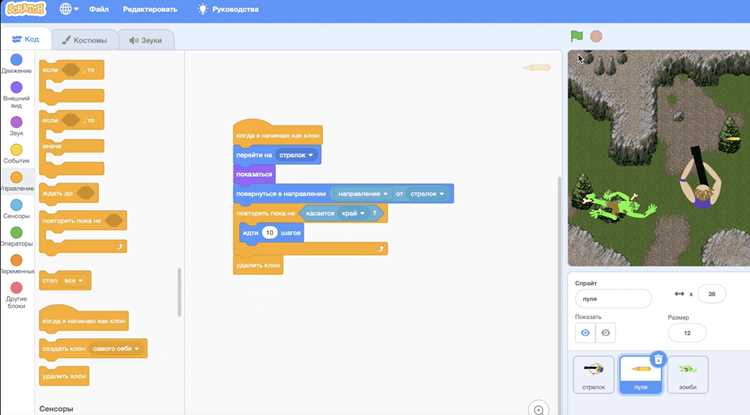Select the Операторы blocks category

coord(16,237)
